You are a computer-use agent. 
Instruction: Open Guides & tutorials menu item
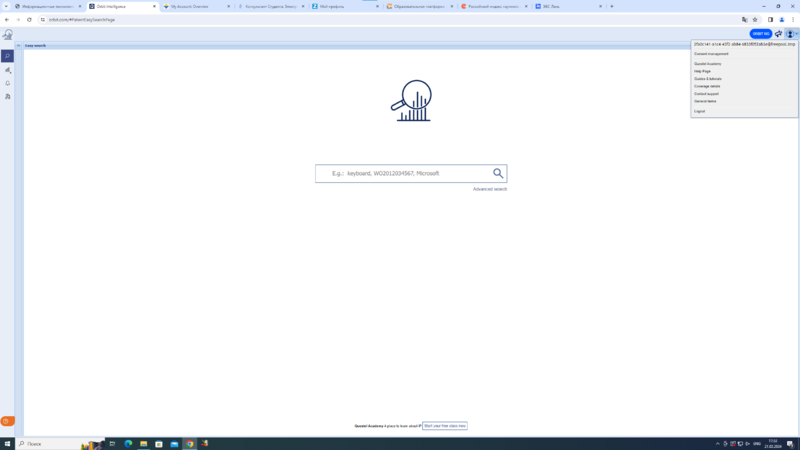point(707,79)
